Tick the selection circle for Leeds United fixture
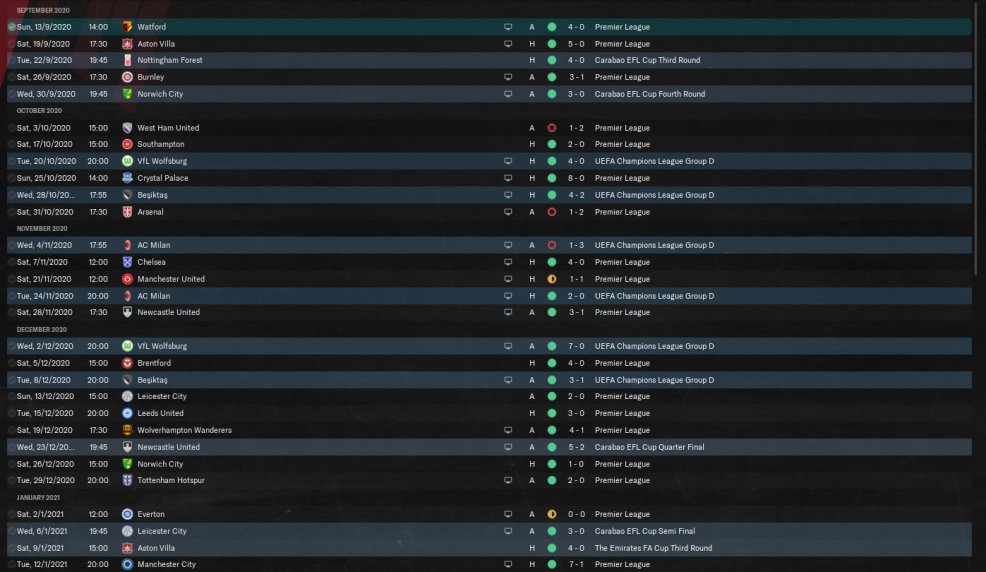Viewport: 986px width, 572px height. [11, 413]
